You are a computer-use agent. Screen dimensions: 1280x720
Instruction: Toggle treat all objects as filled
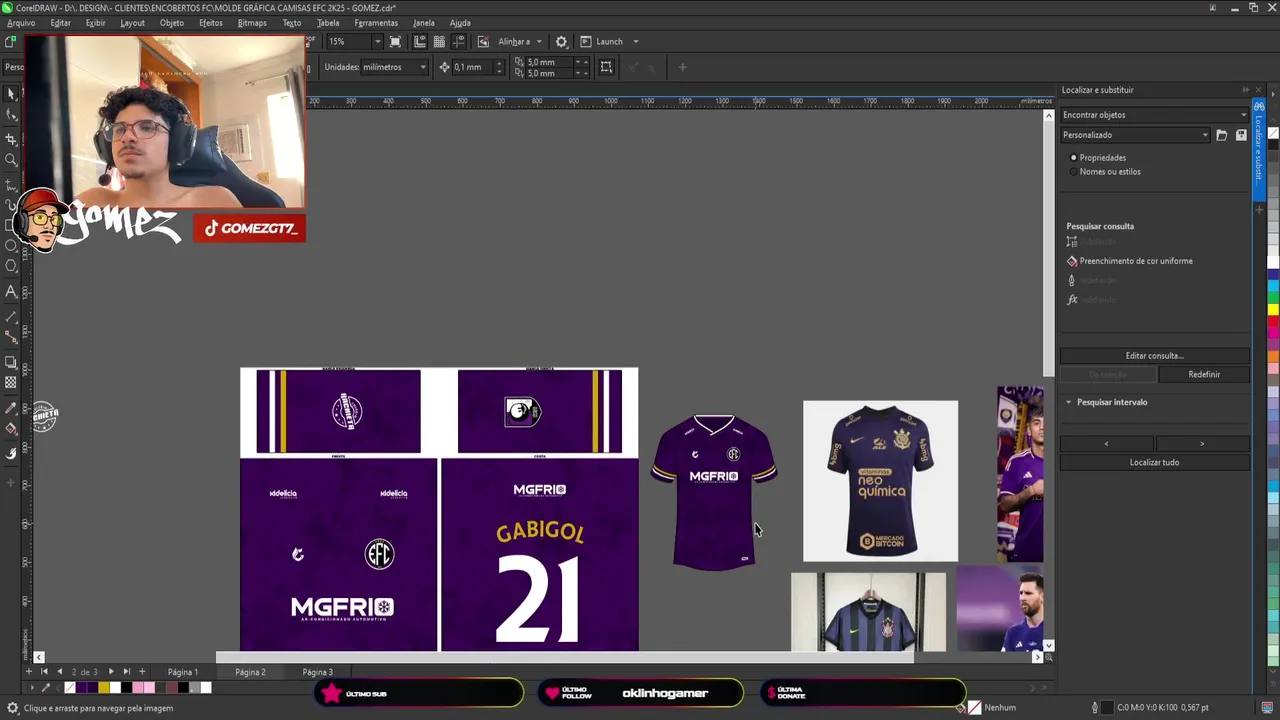tap(606, 67)
